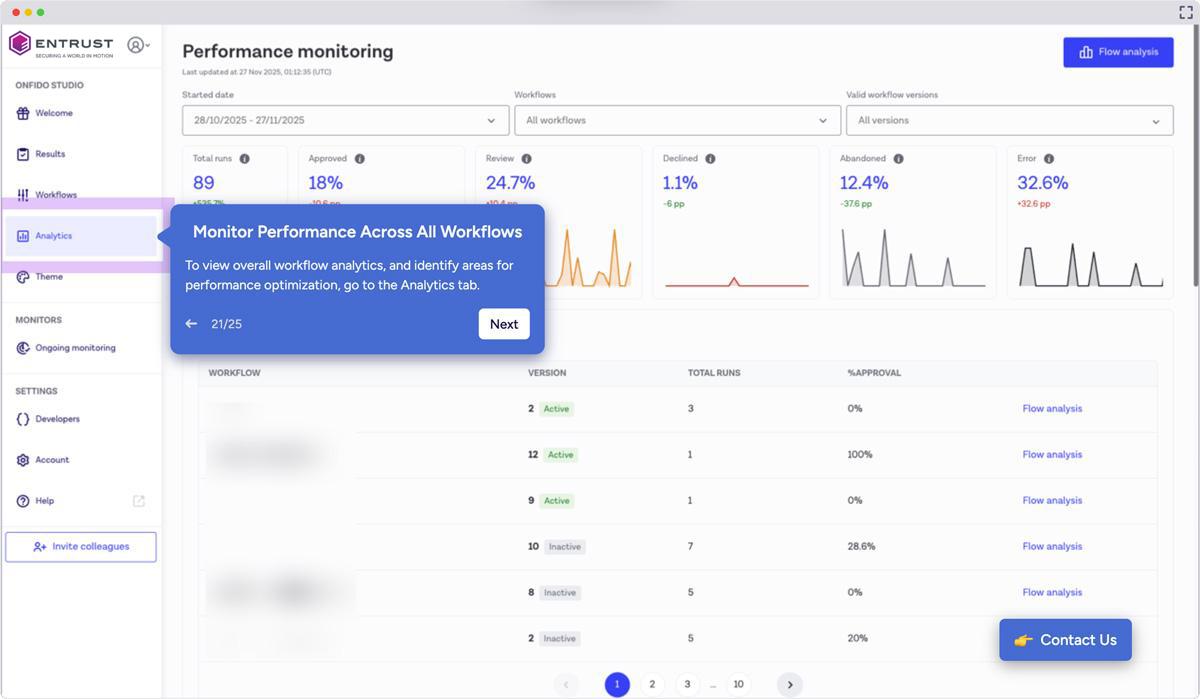Click the Declined info icon

[x=710, y=159]
